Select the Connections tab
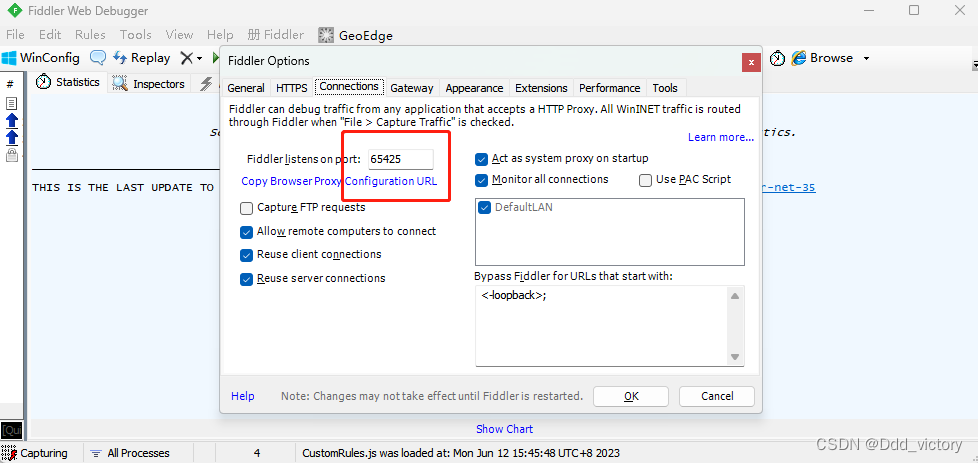Viewport: 978px width, 463px height. point(349,87)
